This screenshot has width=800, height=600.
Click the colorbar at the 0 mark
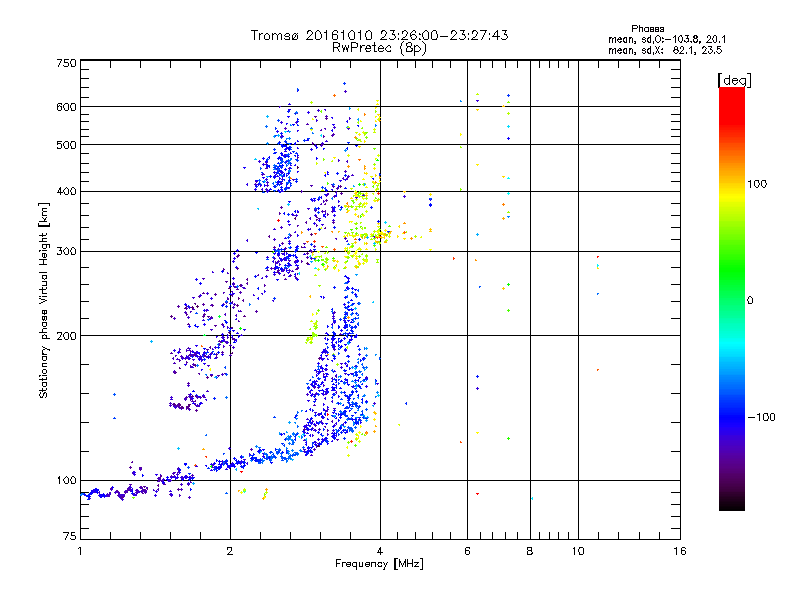[732, 301]
